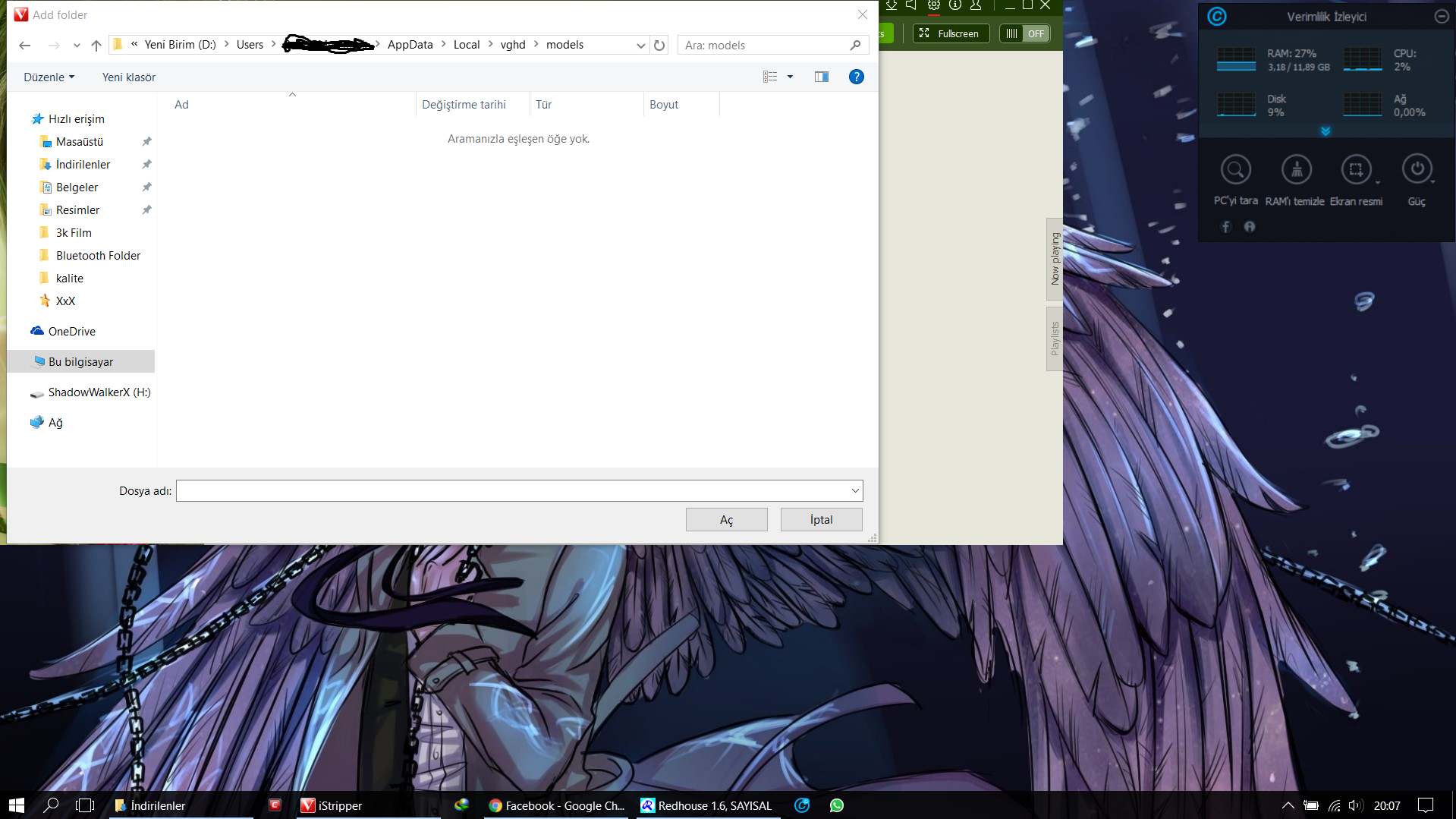Open the download icon in the iStripper title bar
1456x819 pixels.
[892, 5]
